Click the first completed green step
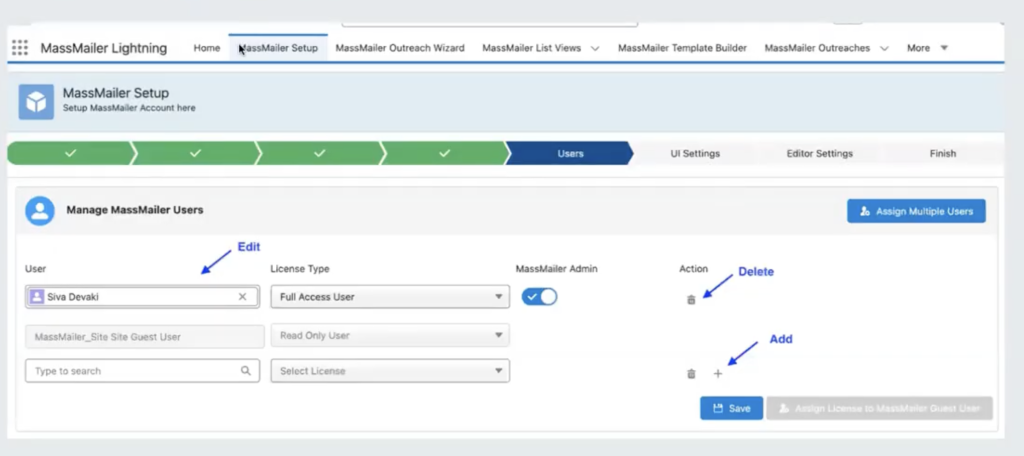The width and height of the screenshot is (1024, 456). tap(71, 154)
